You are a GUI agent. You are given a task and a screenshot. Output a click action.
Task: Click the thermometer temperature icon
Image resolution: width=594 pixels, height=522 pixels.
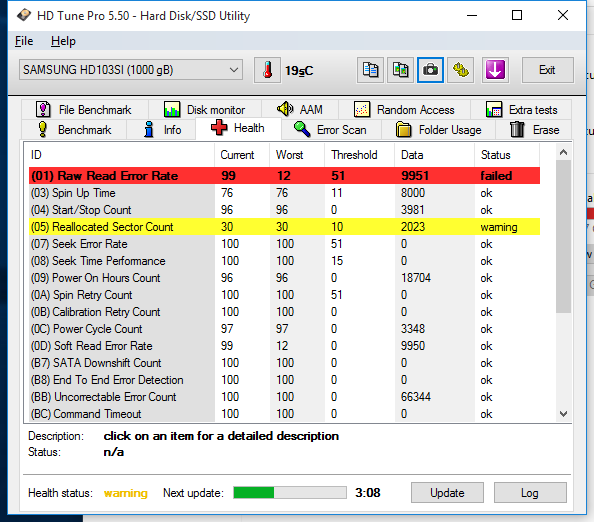pos(267,70)
